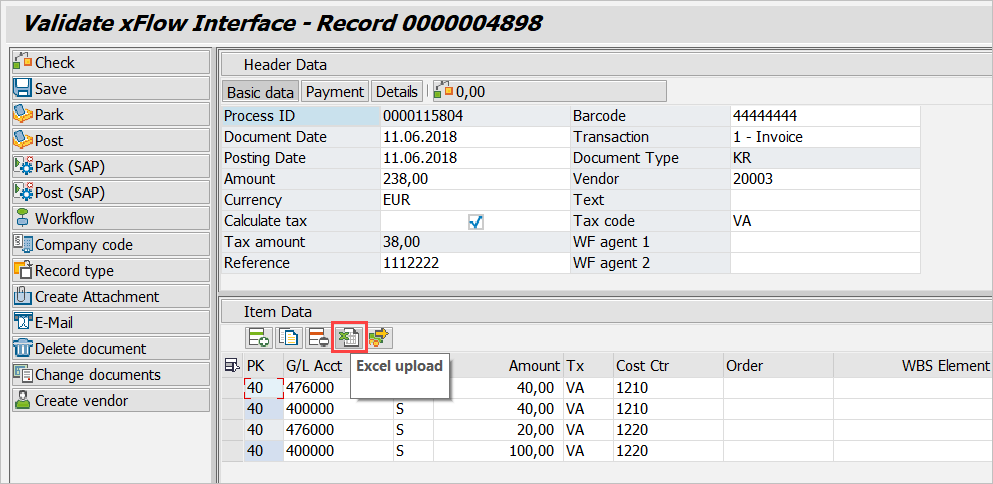
Task: Toggle the Calculate tax checkbox
Action: point(475,221)
